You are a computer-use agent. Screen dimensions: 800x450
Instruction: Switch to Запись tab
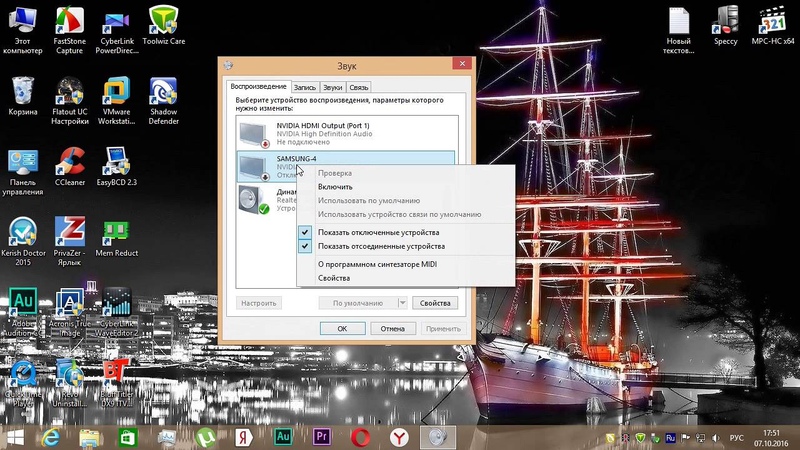pyautogui.click(x=305, y=87)
